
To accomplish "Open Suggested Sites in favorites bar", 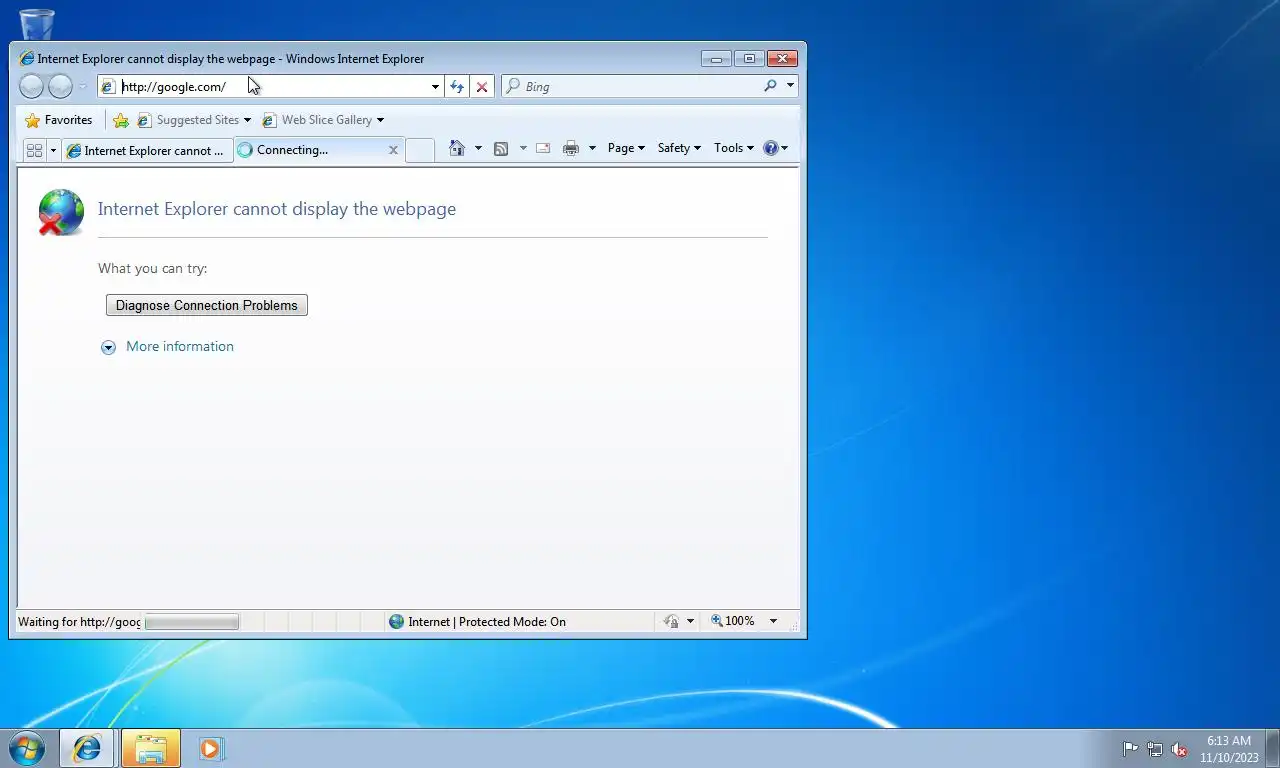I will (x=194, y=120).
